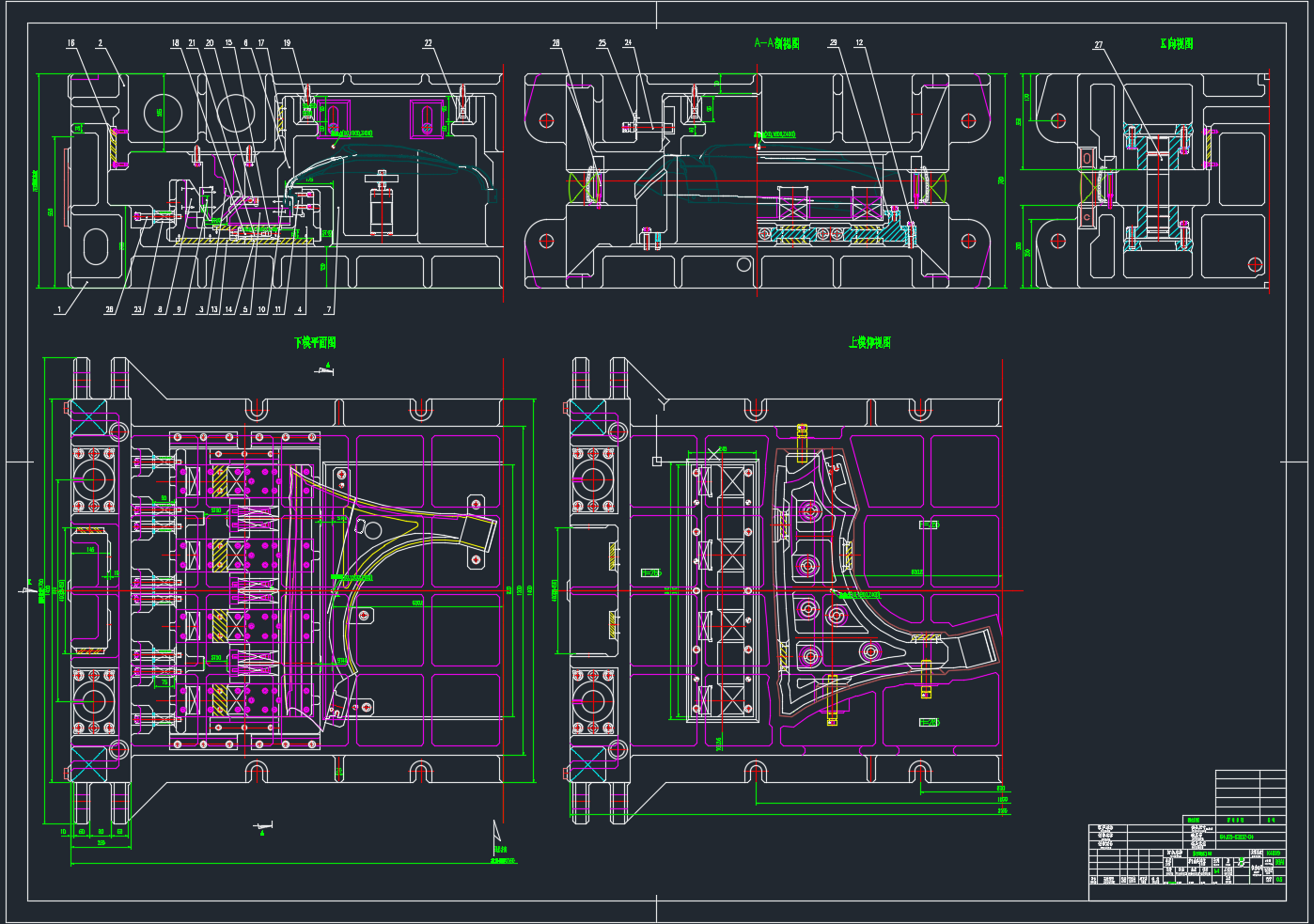The height and width of the screenshot is (924, 1314).
Task: Click small square marker in upper die view
Action: pos(657,461)
